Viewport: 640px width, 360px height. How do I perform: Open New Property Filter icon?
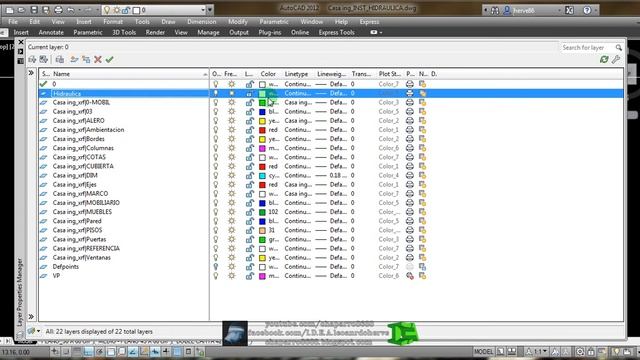pyautogui.click(x=32, y=60)
